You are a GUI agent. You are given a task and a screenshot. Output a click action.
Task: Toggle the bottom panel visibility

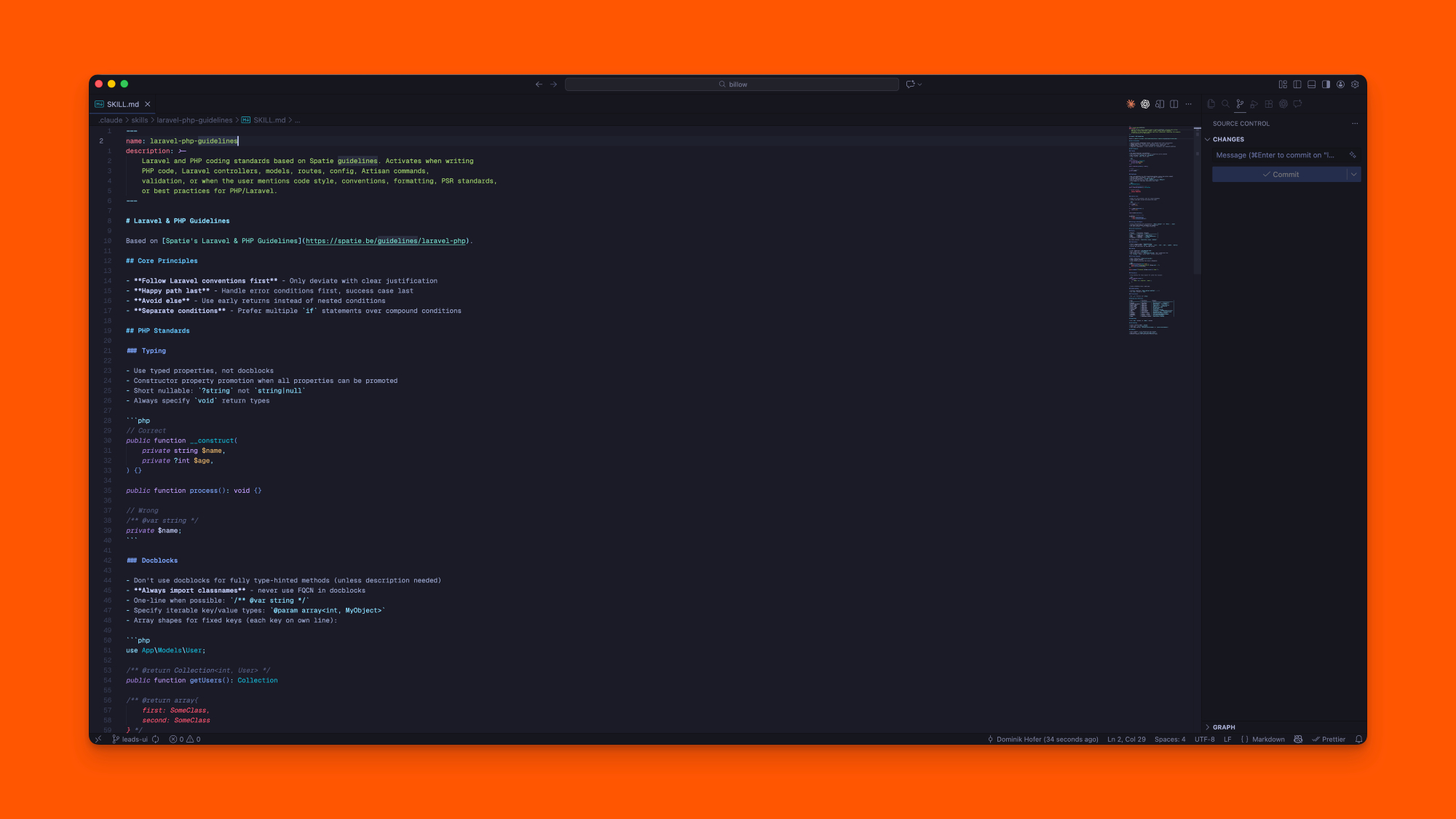pyautogui.click(x=1312, y=84)
